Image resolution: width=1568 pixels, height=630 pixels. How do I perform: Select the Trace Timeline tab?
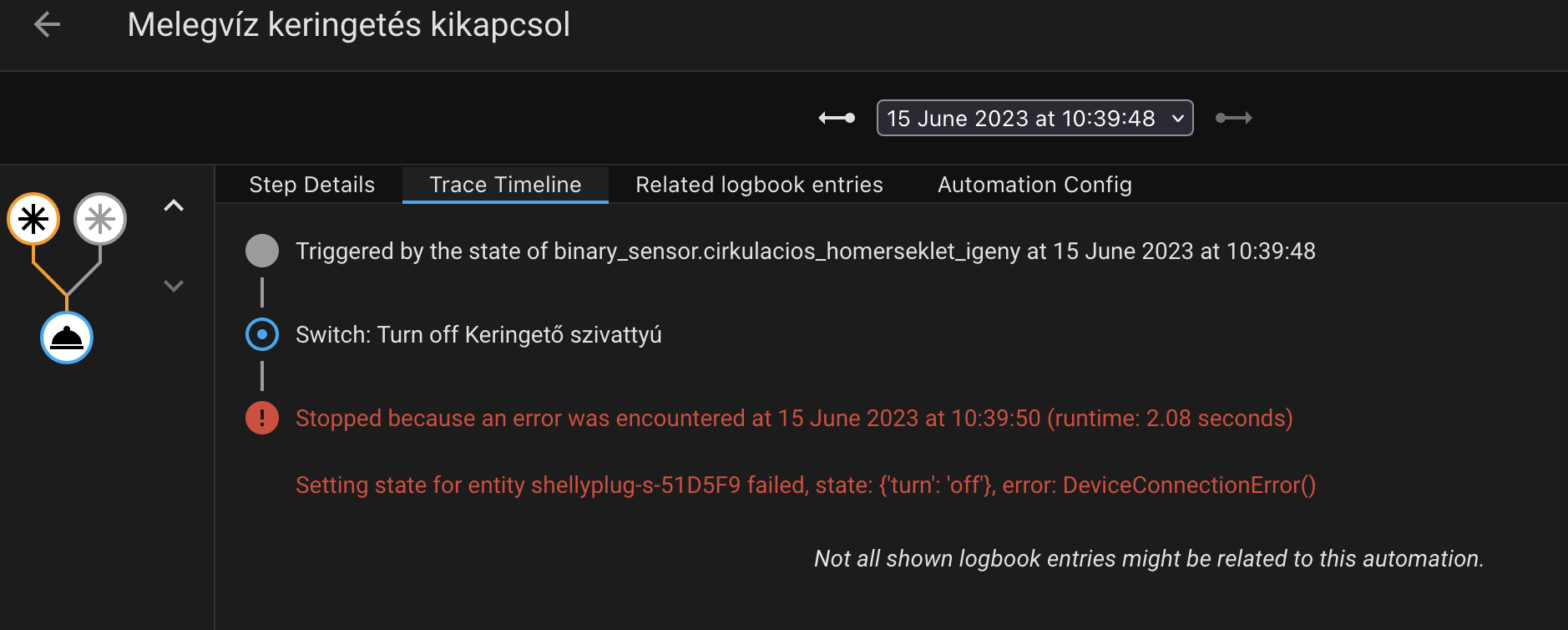tap(505, 185)
